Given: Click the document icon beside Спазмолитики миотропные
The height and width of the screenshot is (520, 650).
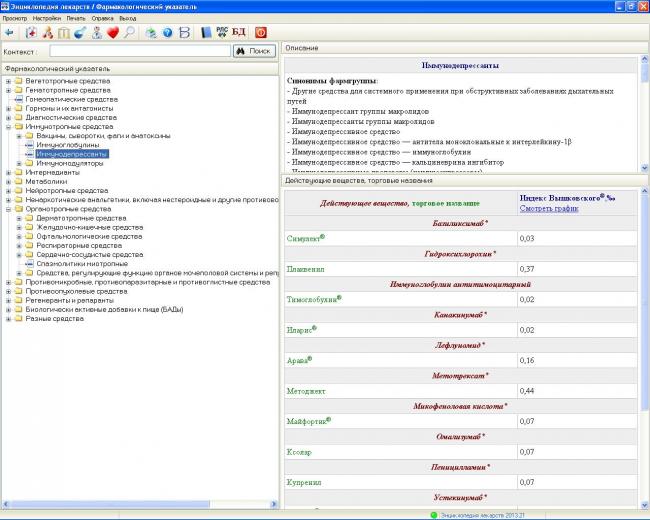Looking at the screenshot, I should pos(29,264).
